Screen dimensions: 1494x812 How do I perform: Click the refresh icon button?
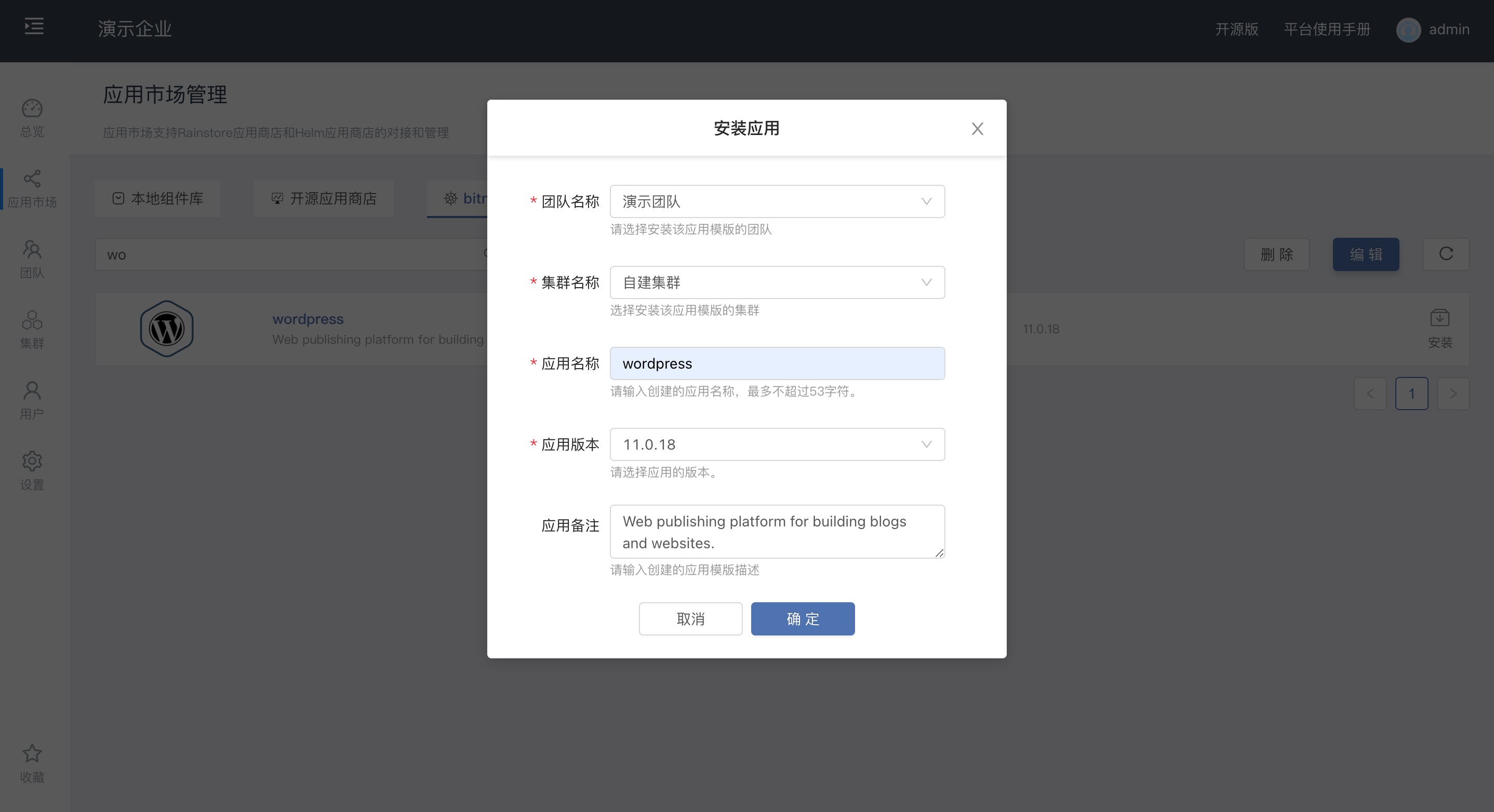click(1445, 254)
